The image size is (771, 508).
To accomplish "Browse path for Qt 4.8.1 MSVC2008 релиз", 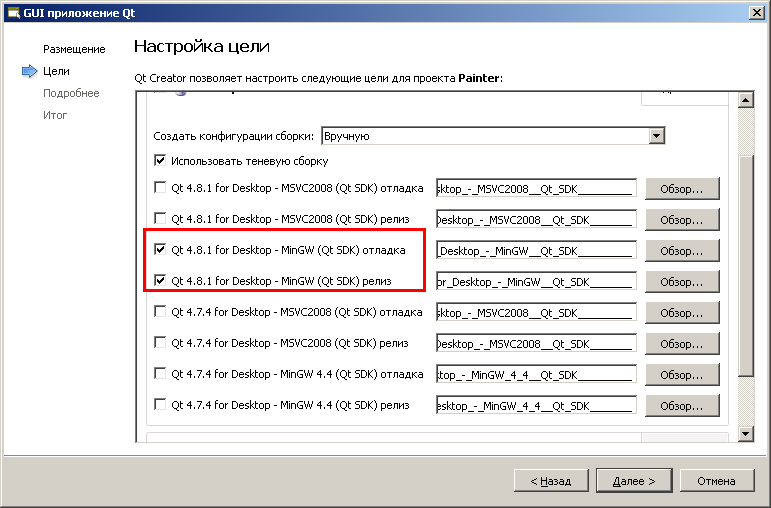I will [682, 220].
